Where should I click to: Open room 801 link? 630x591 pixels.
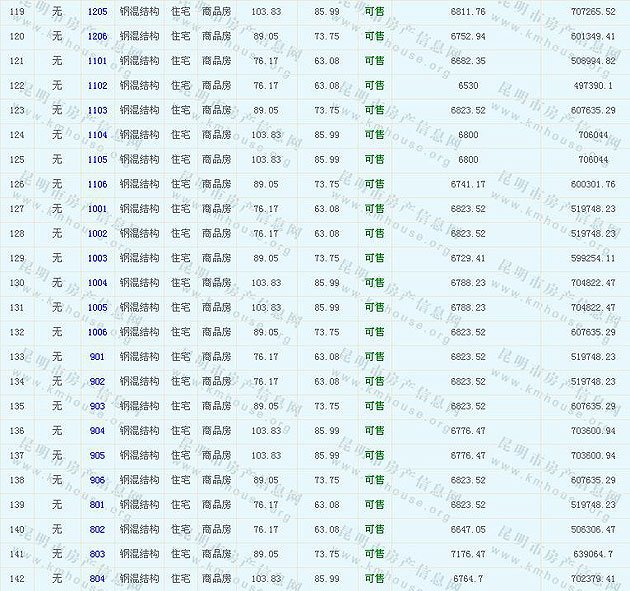click(97, 504)
